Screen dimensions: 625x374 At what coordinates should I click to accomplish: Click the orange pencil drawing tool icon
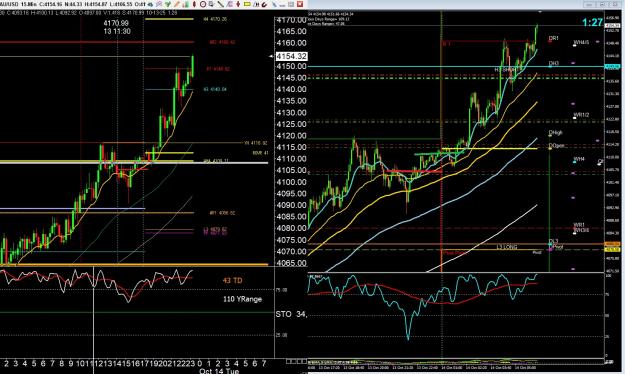click(x=176, y=4)
